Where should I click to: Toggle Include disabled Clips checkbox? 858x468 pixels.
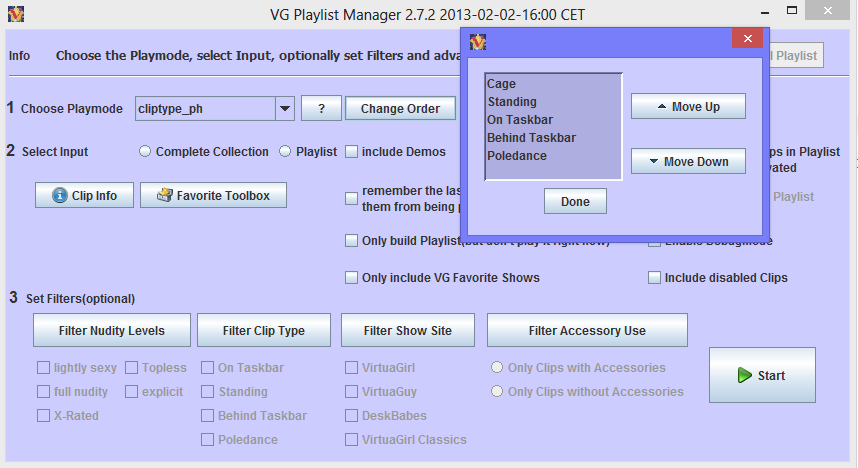654,278
